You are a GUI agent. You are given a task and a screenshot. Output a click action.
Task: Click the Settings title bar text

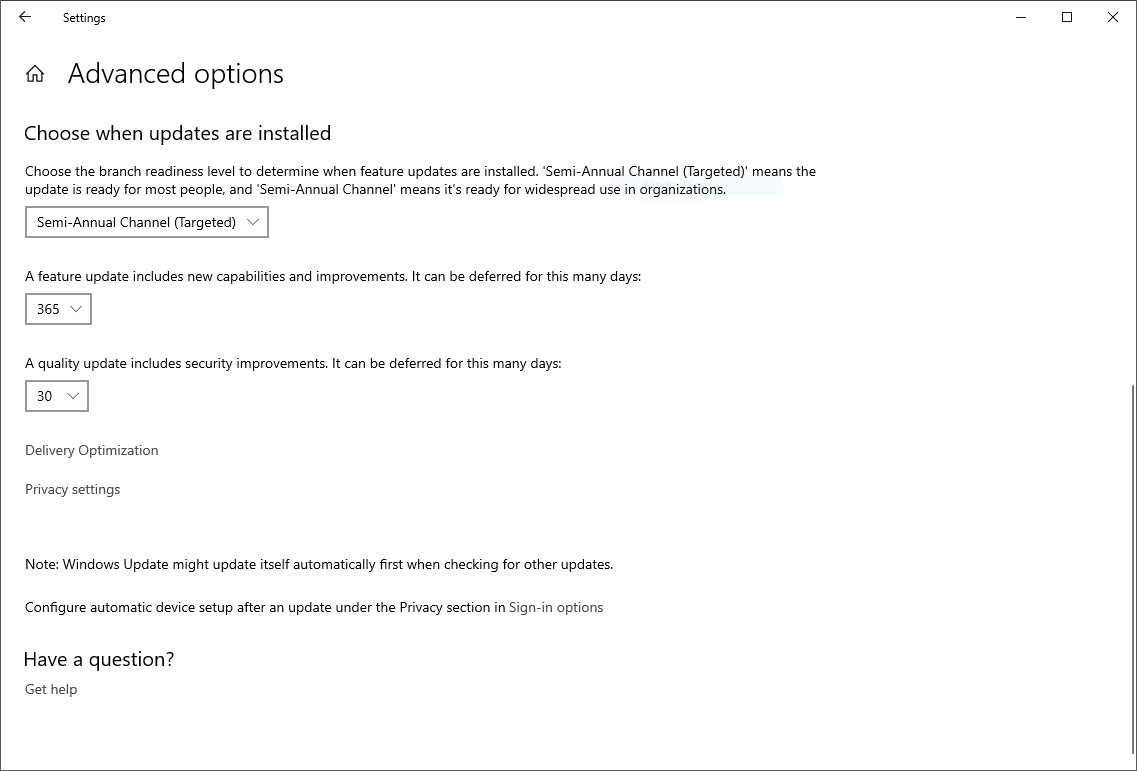(84, 18)
